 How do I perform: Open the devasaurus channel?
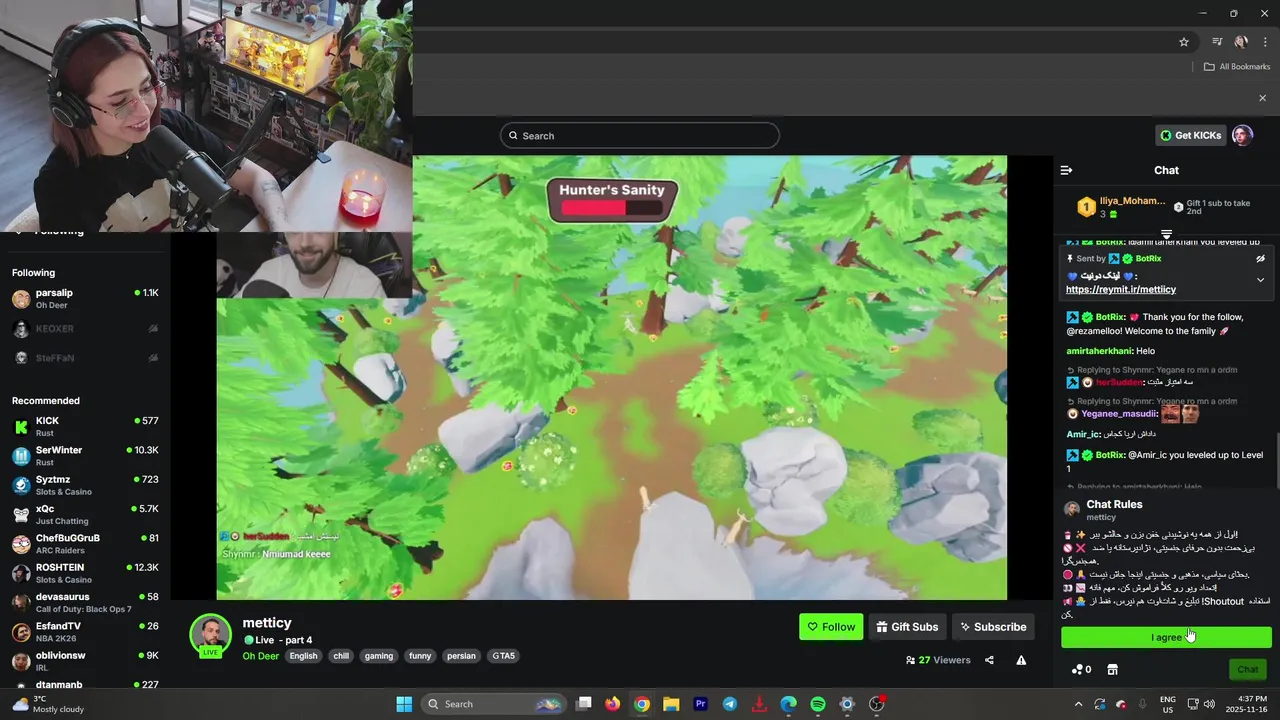85,602
